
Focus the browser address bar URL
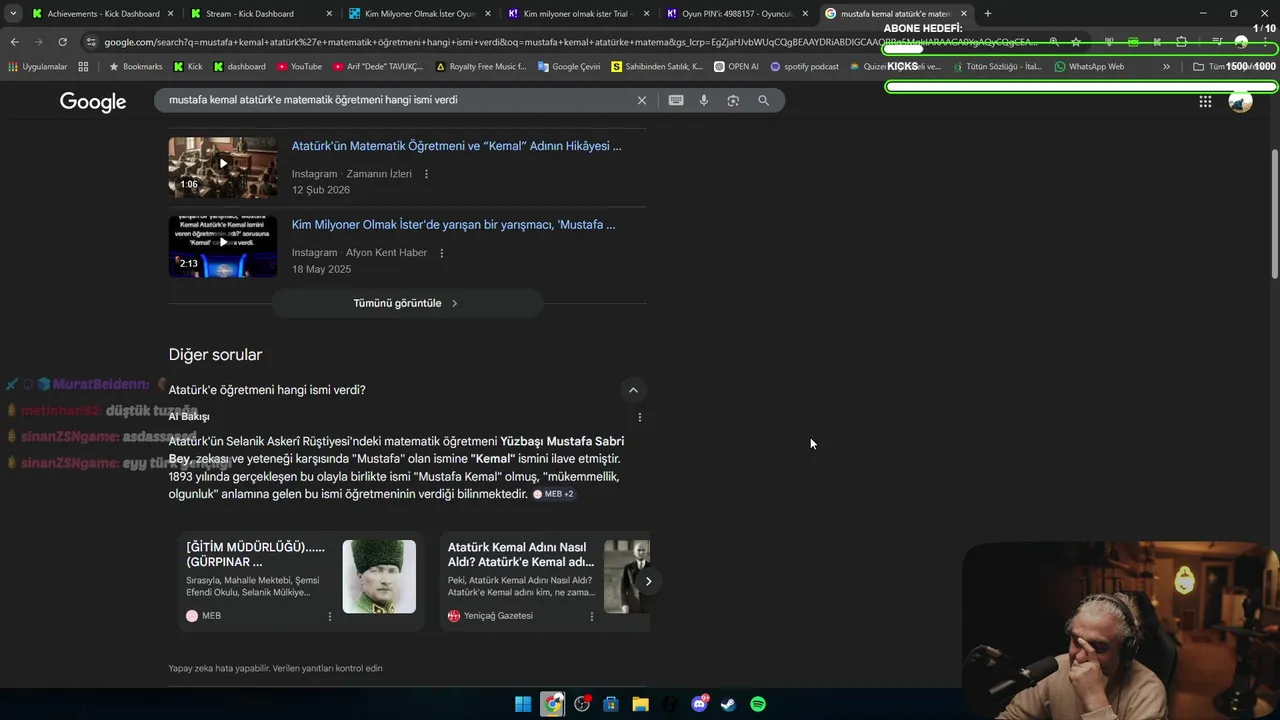(x=570, y=42)
